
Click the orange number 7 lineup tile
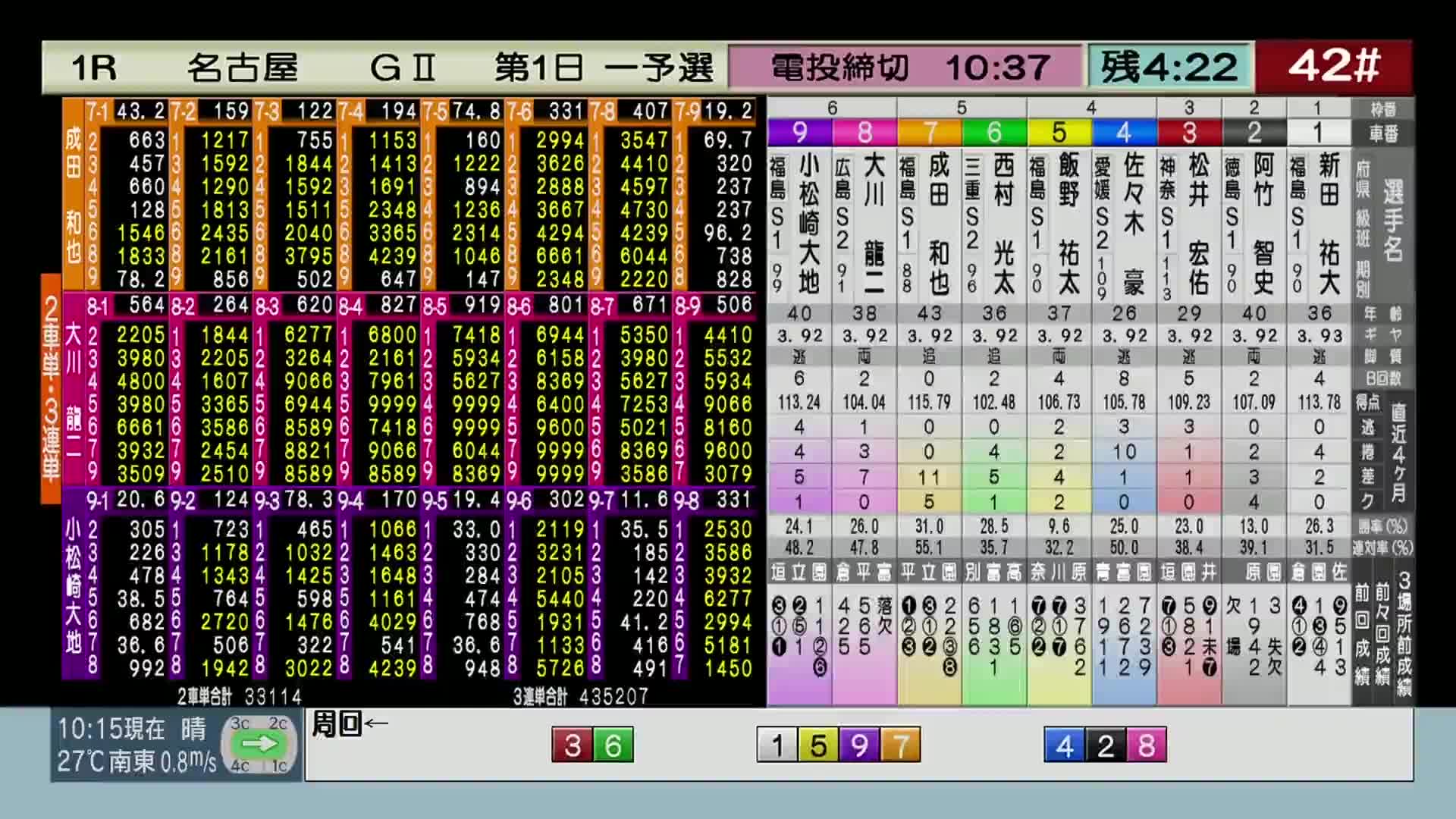pyautogui.click(x=900, y=745)
